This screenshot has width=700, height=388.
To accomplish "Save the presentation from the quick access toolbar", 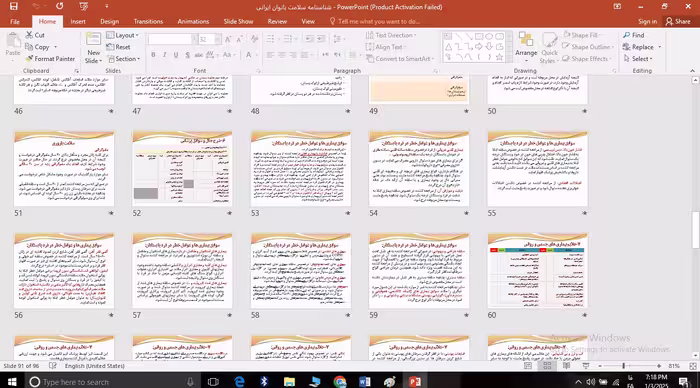I will click(x=14, y=6).
